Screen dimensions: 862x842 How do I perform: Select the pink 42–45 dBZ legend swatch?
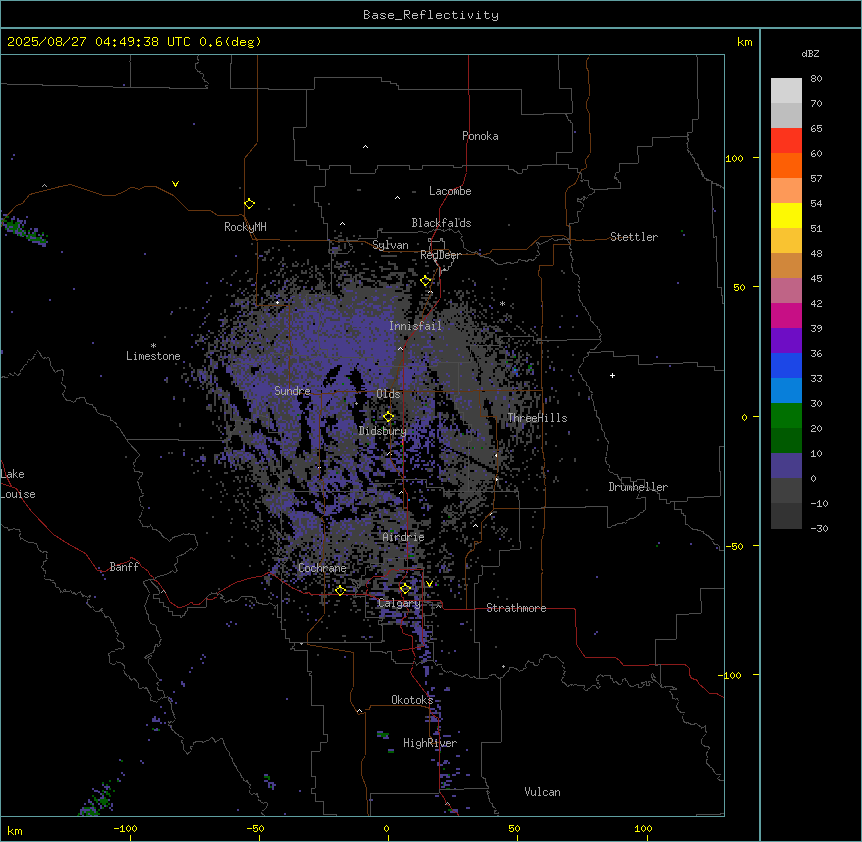click(x=786, y=291)
